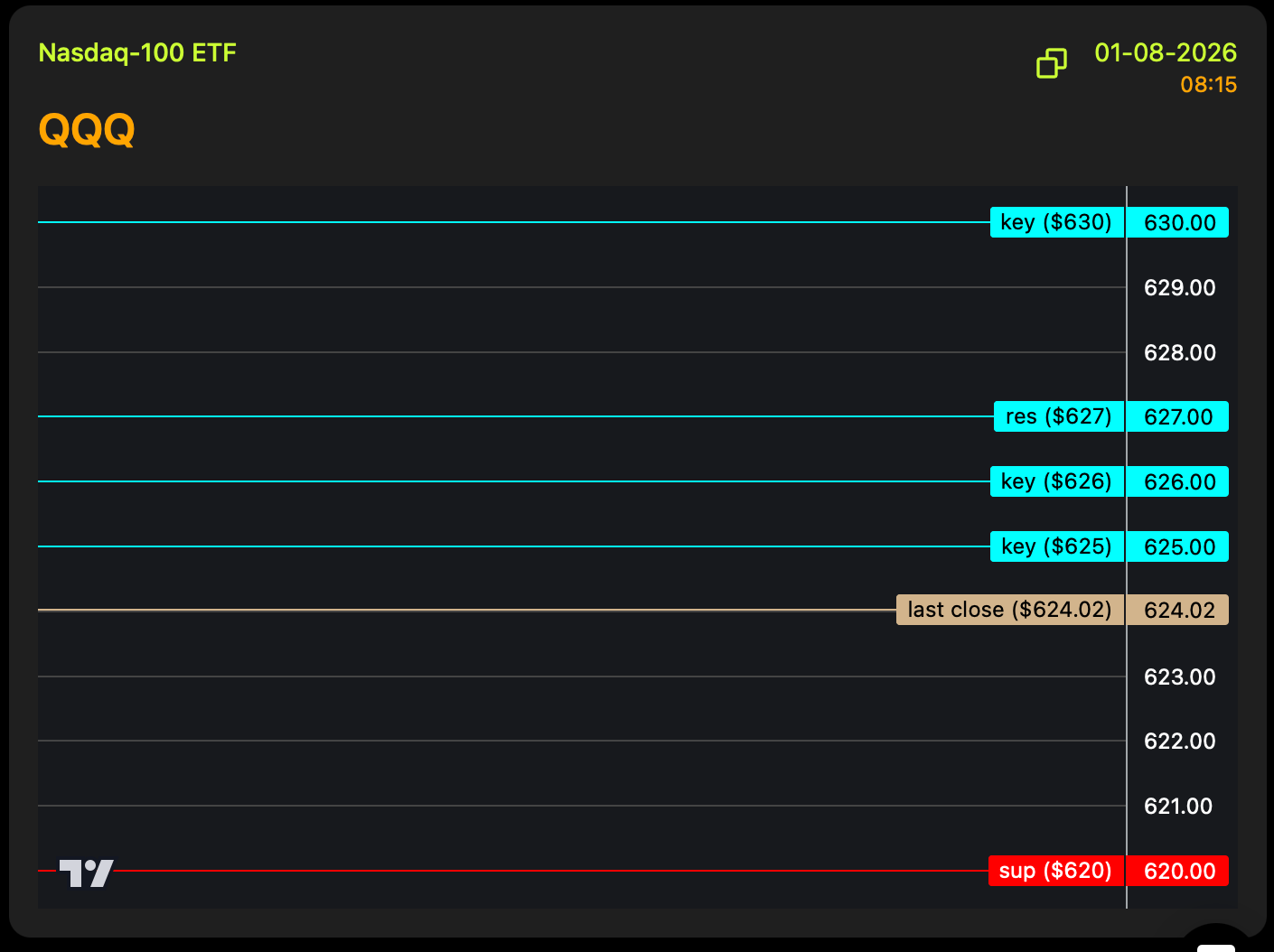Click the 625.00 price axis tag
Screen dimensions: 1274x952
[x=1178, y=547]
